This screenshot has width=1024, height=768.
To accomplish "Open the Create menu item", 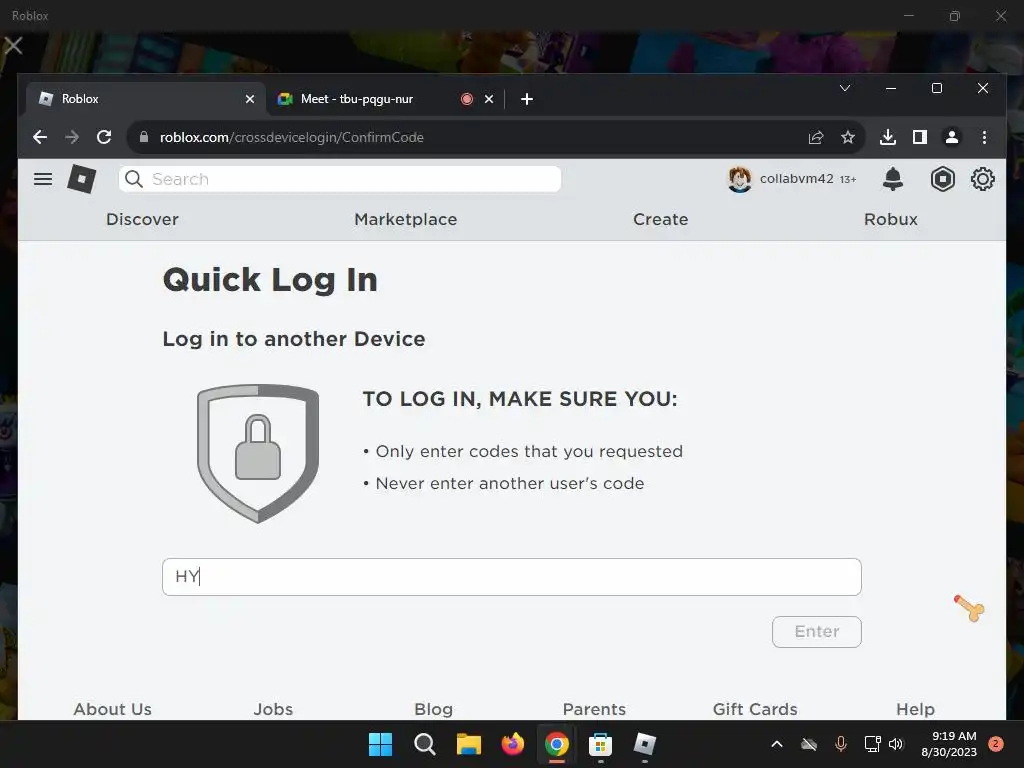I will point(660,219).
